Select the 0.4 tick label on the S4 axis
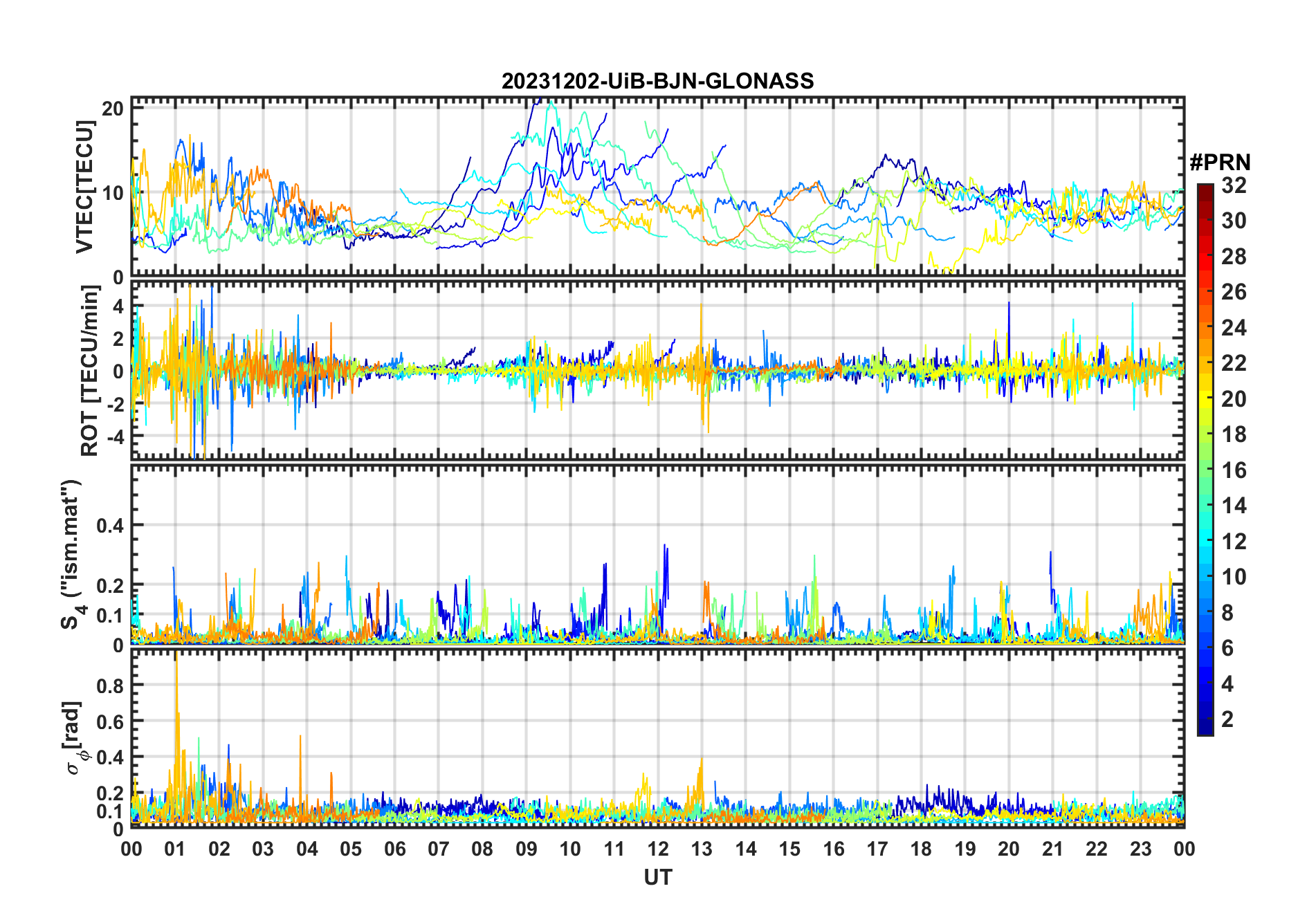 pos(110,526)
